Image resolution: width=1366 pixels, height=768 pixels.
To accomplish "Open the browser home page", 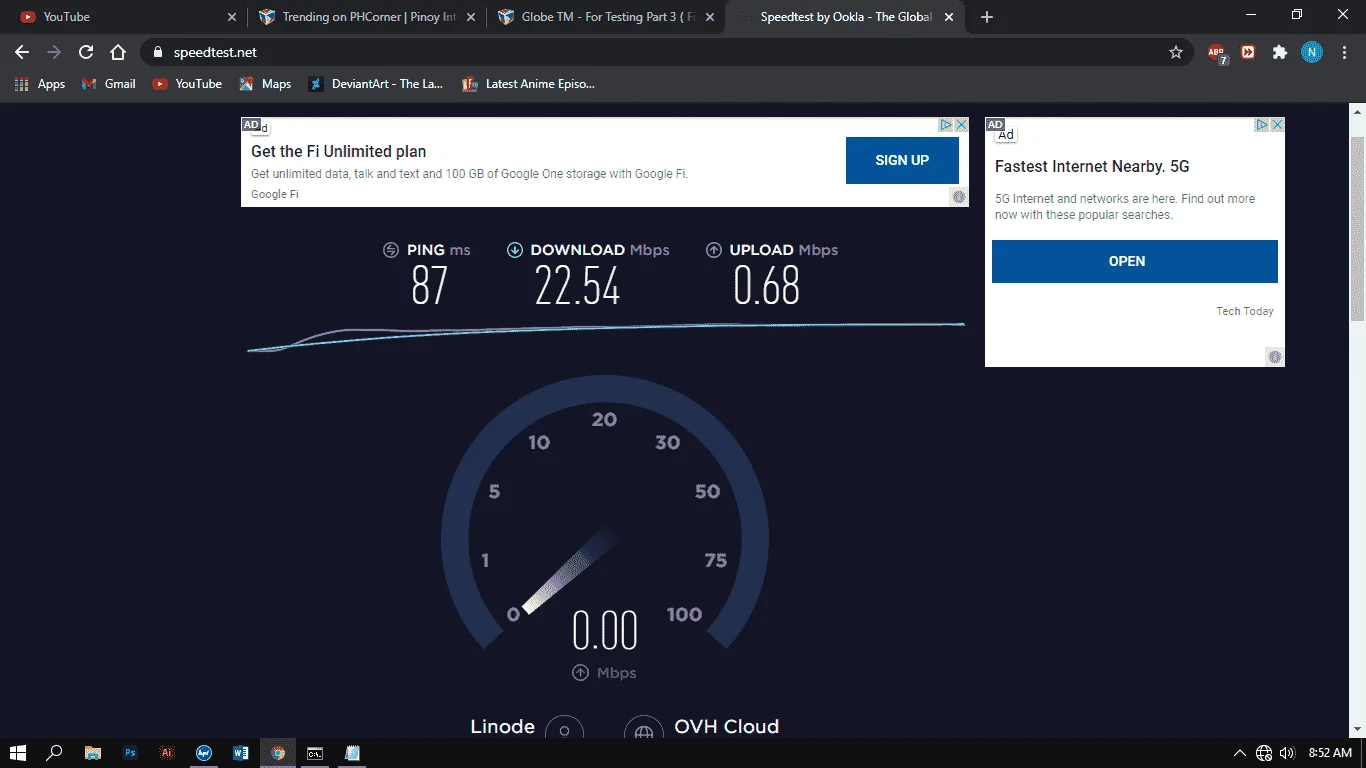I will coord(118,52).
